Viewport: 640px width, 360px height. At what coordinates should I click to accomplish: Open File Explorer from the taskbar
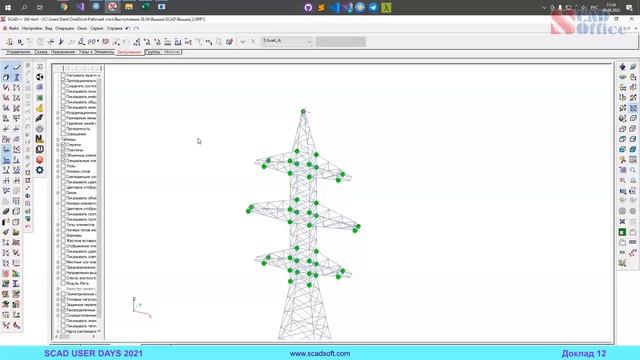(x=129, y=7)
